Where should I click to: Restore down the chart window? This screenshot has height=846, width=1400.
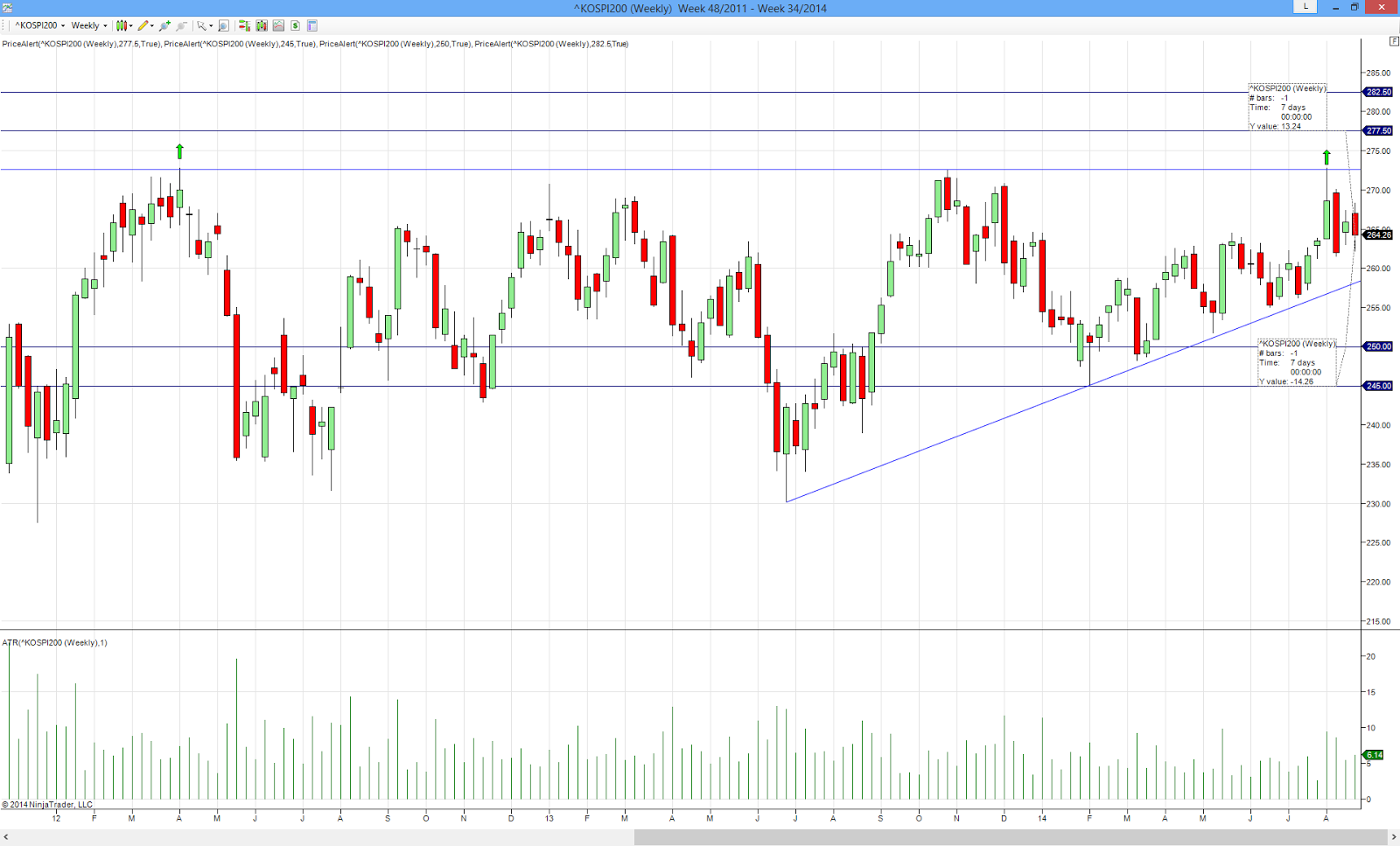(x=1354, y=7)
